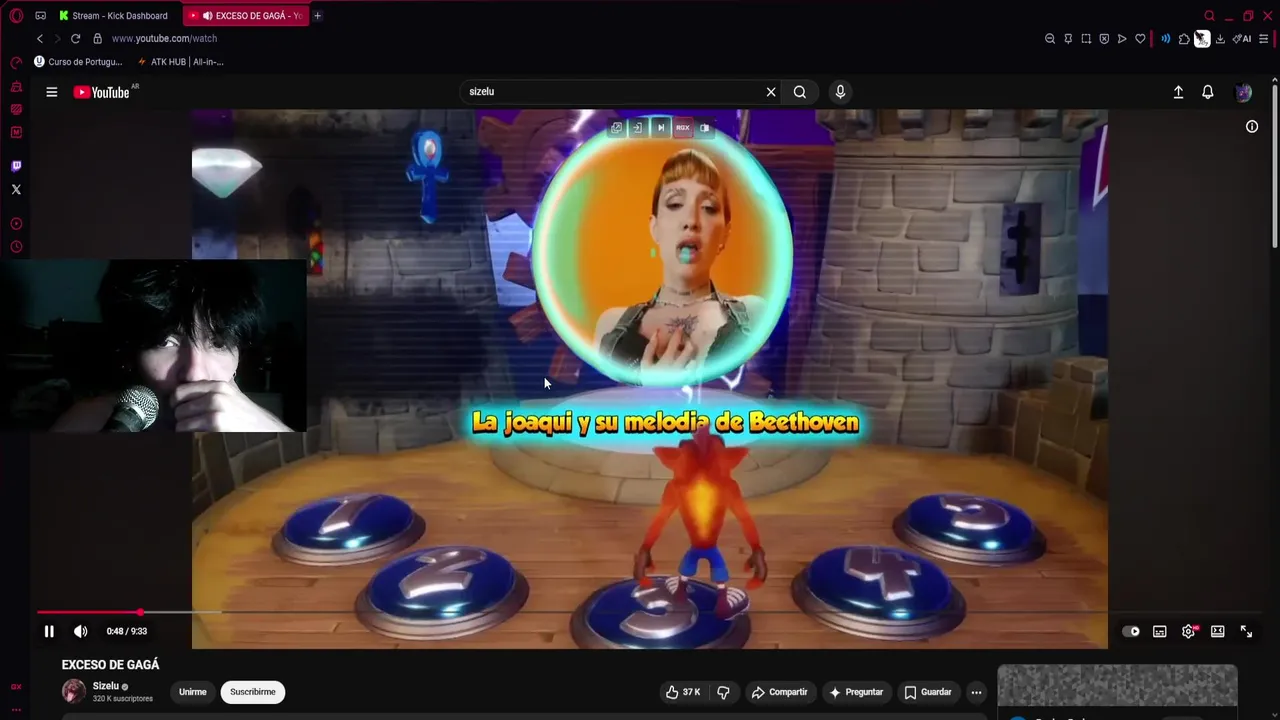
Task: Open History clock icon in sidebar
Action: 16,247
